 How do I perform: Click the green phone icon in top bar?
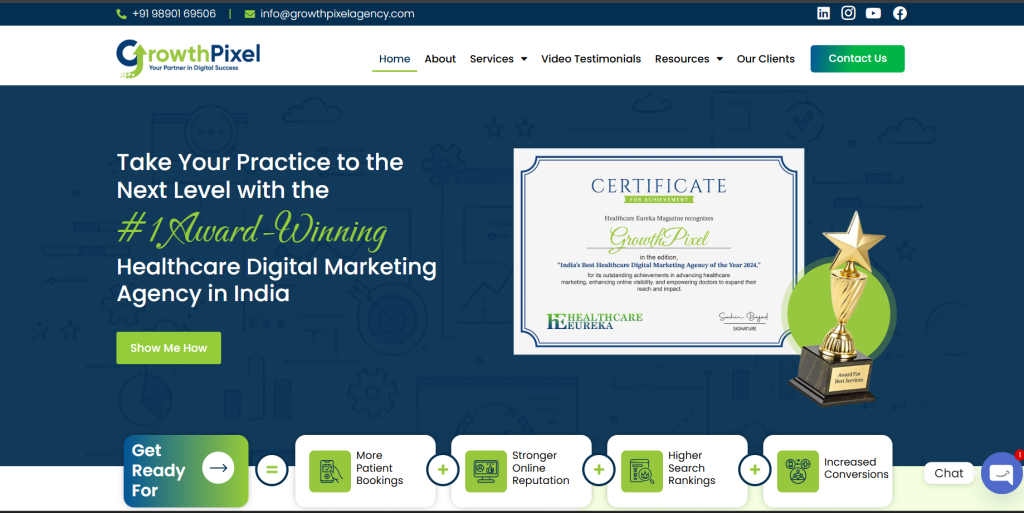click(x=121, y=14)
